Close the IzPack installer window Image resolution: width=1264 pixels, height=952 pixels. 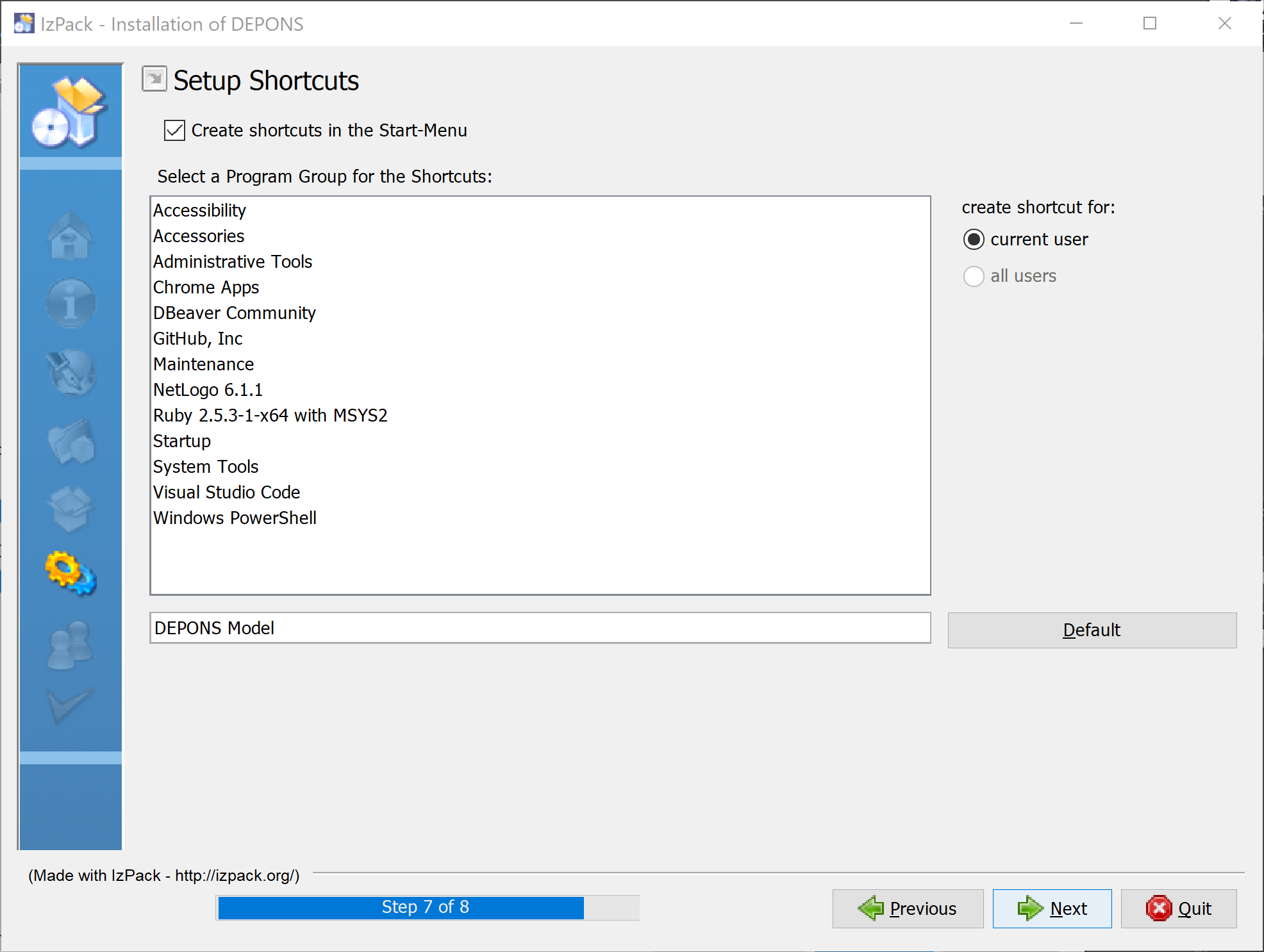(x=1224, y=24)
